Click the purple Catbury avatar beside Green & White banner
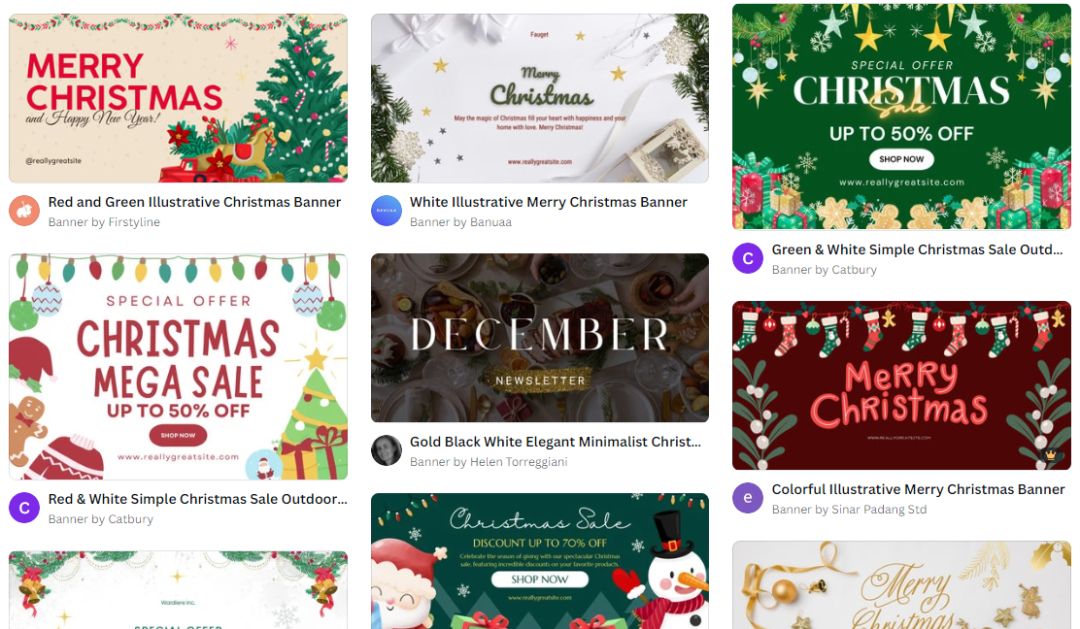 tap(748, 258)
